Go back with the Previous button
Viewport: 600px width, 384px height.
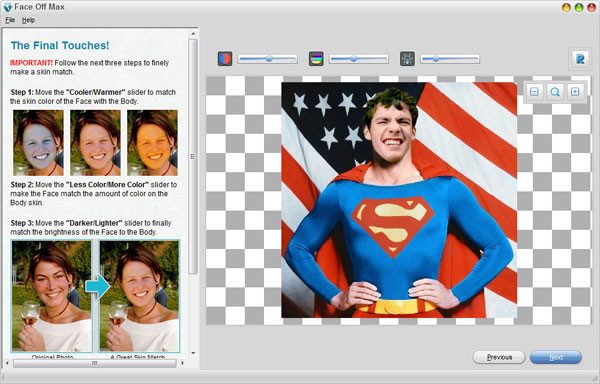pos(499,357)
